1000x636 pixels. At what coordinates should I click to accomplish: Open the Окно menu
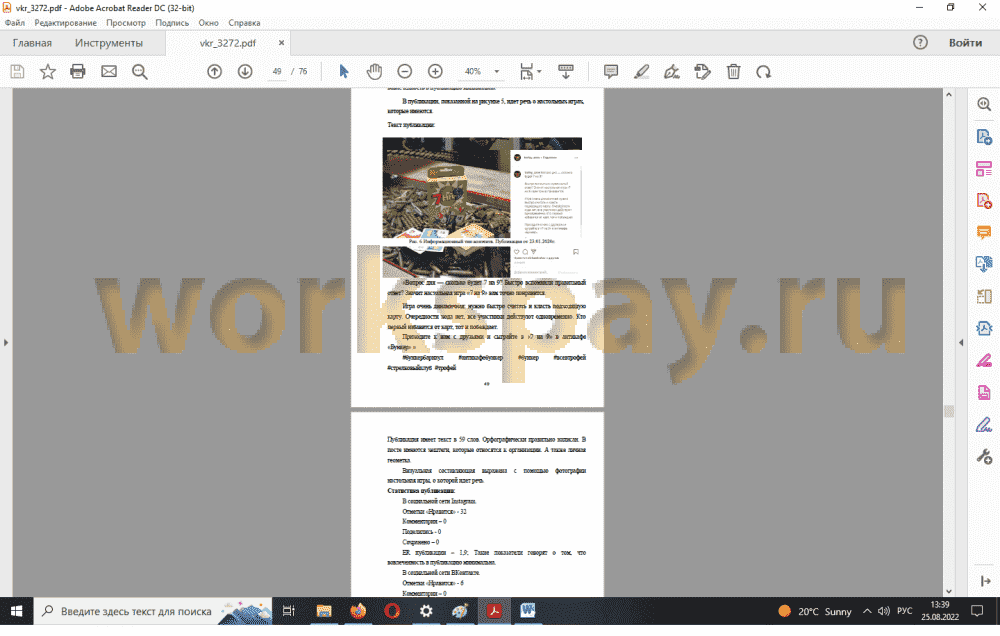[x=209, y=23]
